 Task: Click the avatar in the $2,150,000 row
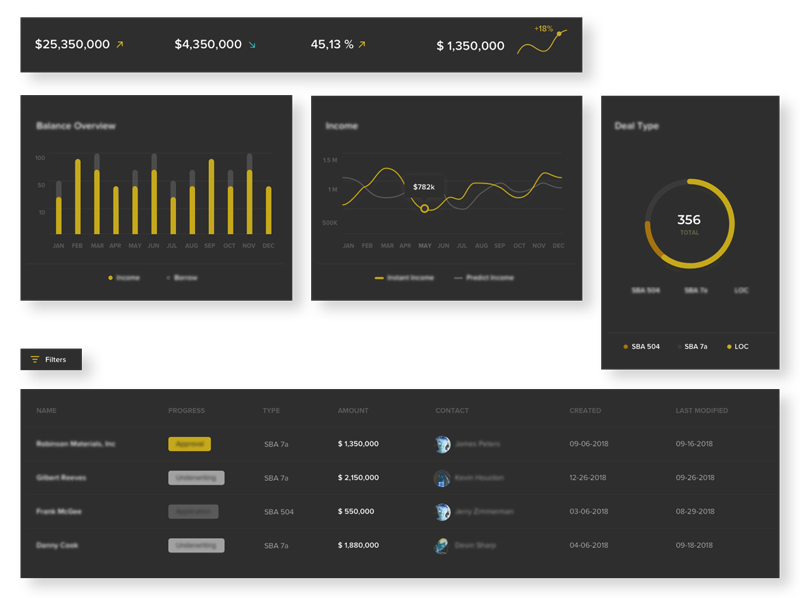pos(442,478)
